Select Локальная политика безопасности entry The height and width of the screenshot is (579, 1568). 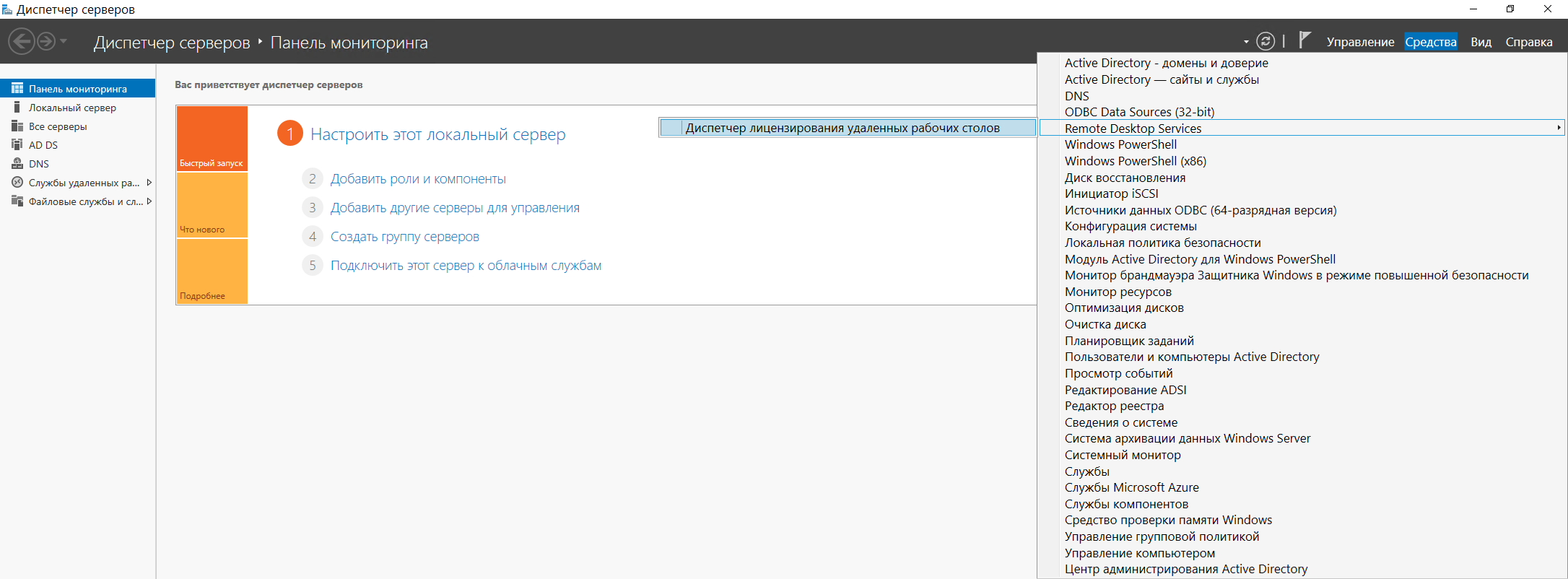coord(1162,243)
